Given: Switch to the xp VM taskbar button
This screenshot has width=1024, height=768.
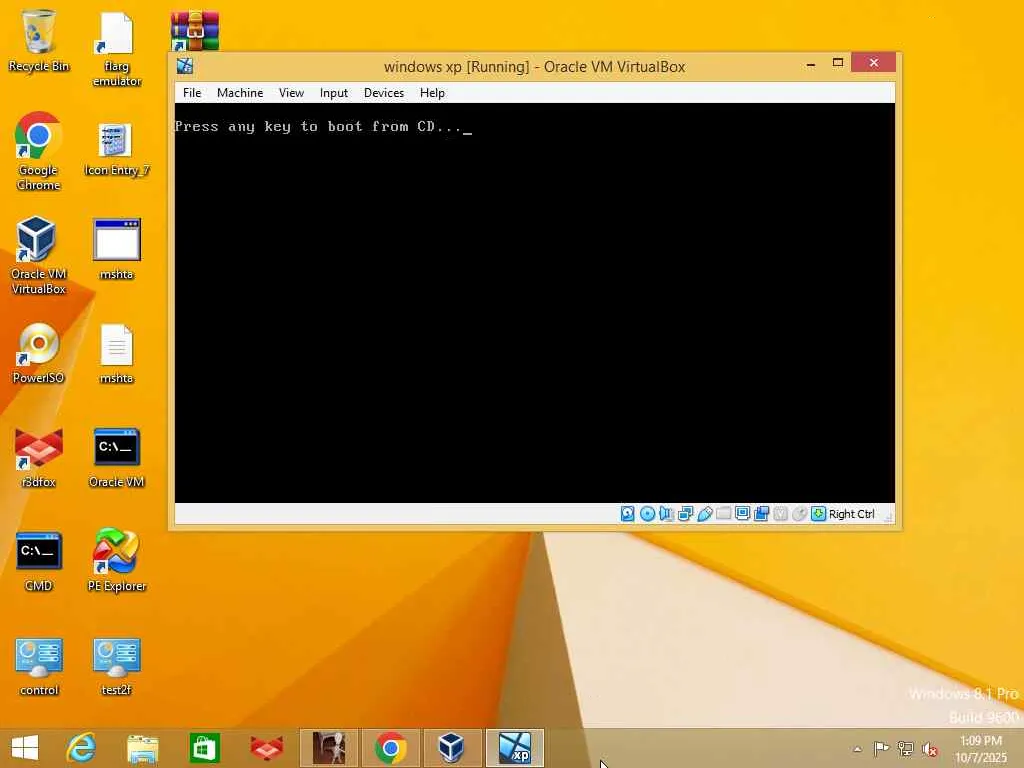Looking at the screenshot, I should (515, 748).
